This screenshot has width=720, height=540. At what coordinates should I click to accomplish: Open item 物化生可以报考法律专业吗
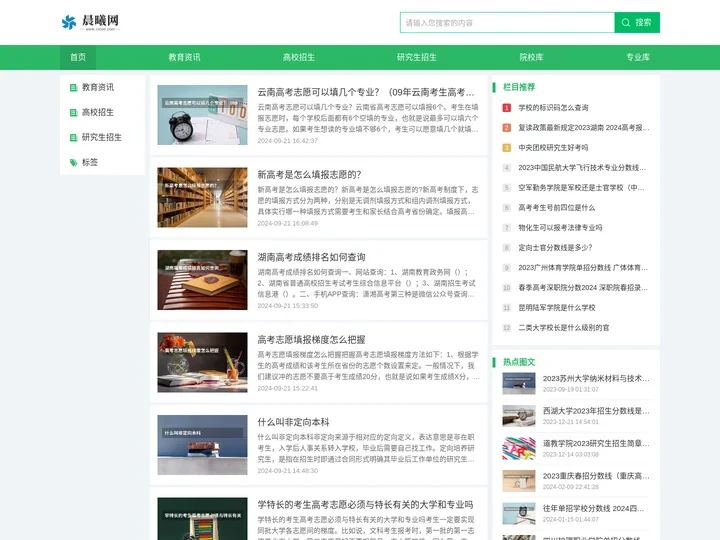click(560, 228)
